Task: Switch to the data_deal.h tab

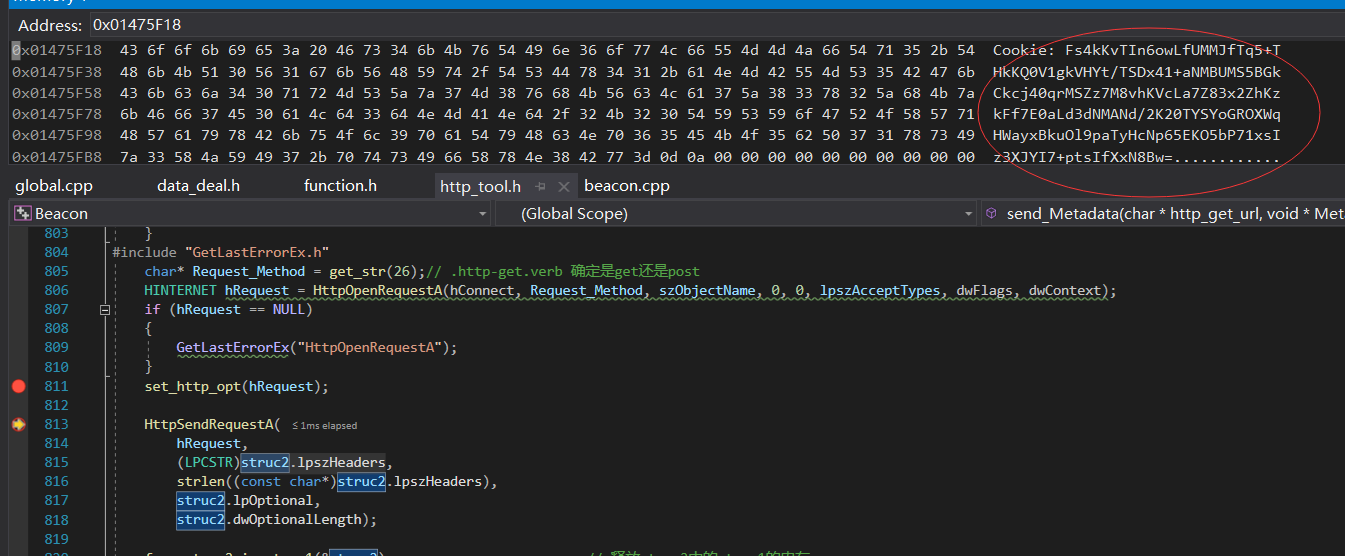Action: pos(198,186)
